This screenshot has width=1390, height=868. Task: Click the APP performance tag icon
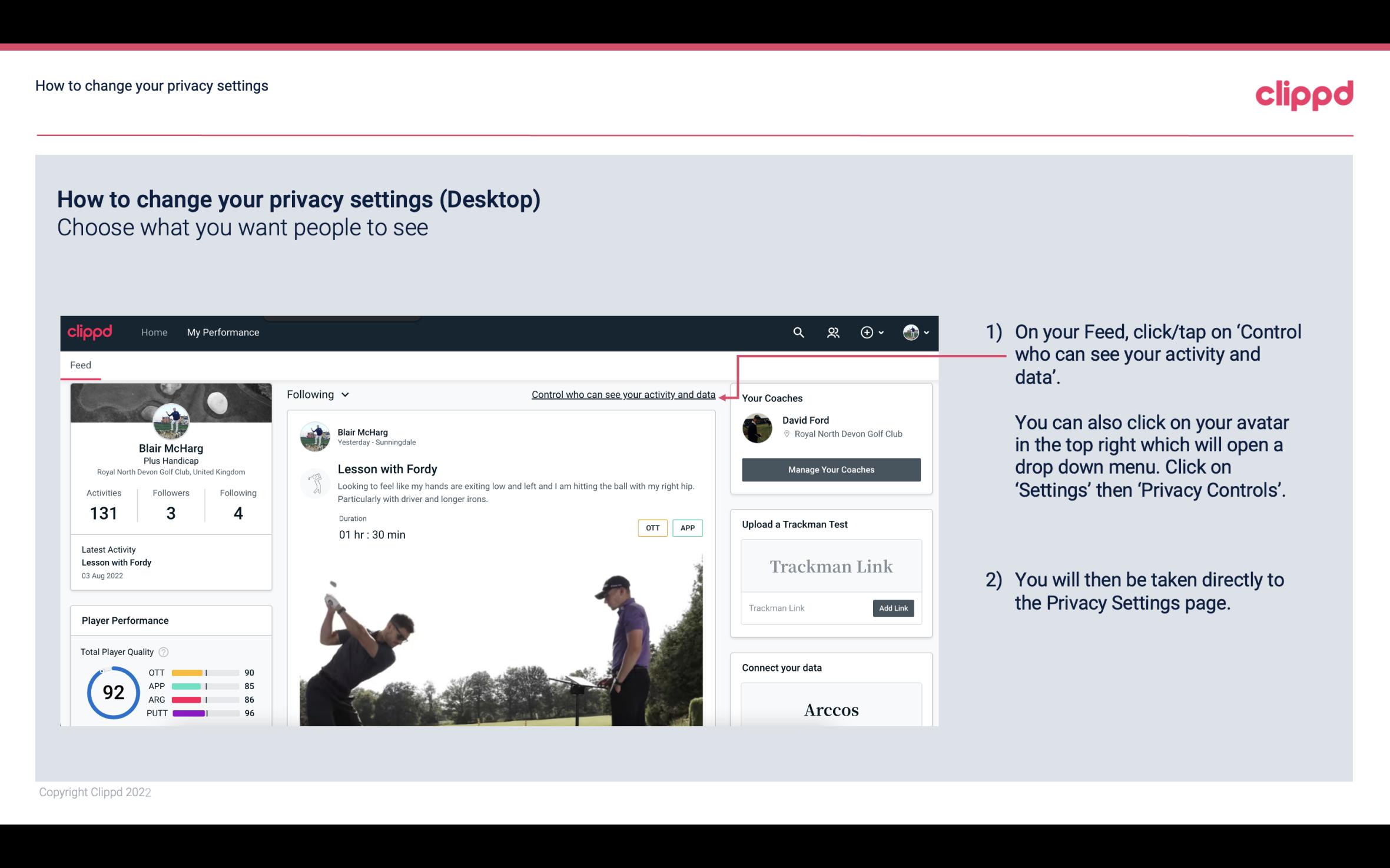(x=688, y=528)
